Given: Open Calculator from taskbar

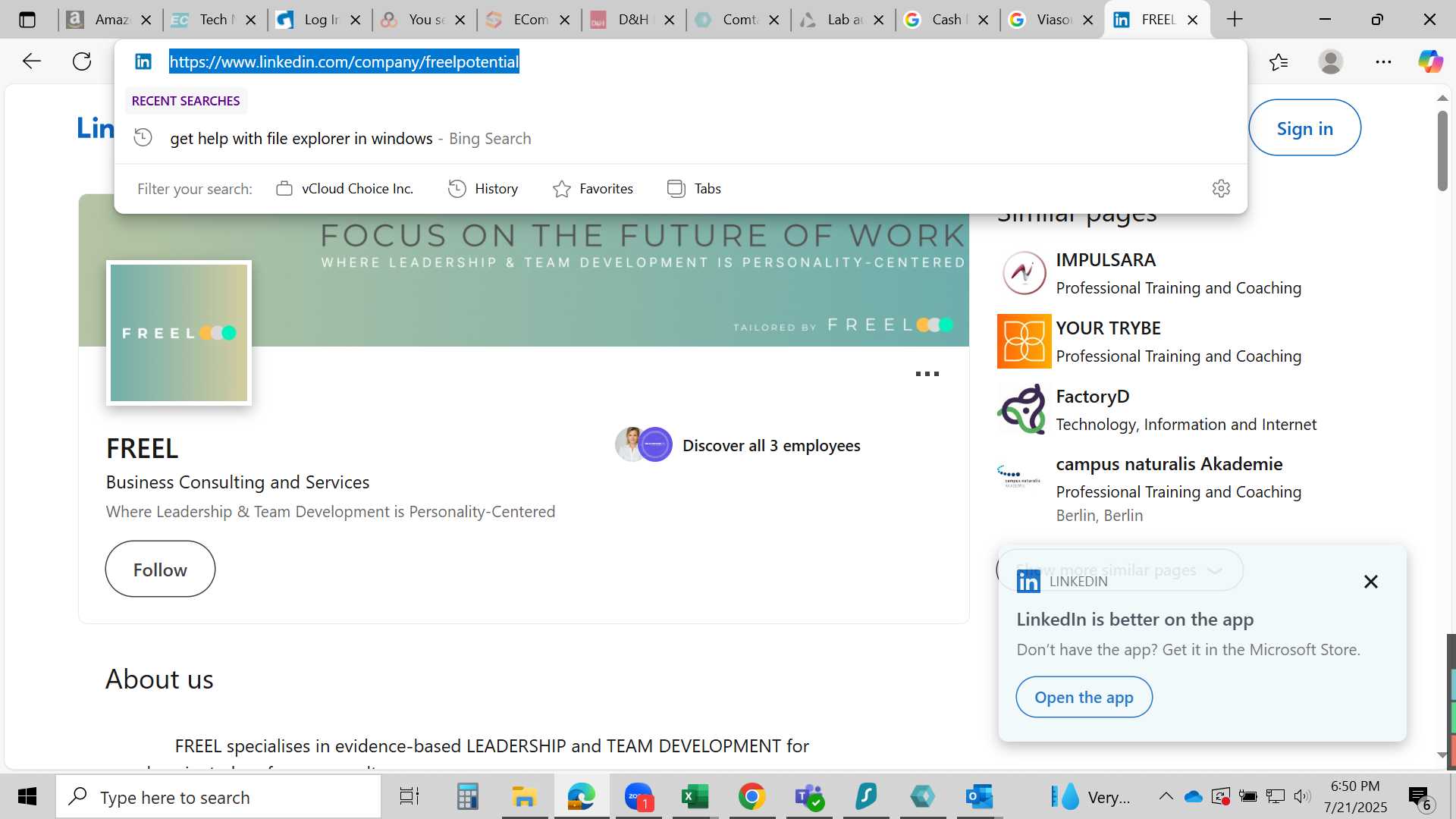Looking at the screenshot, I should click(x=467, y=797).
